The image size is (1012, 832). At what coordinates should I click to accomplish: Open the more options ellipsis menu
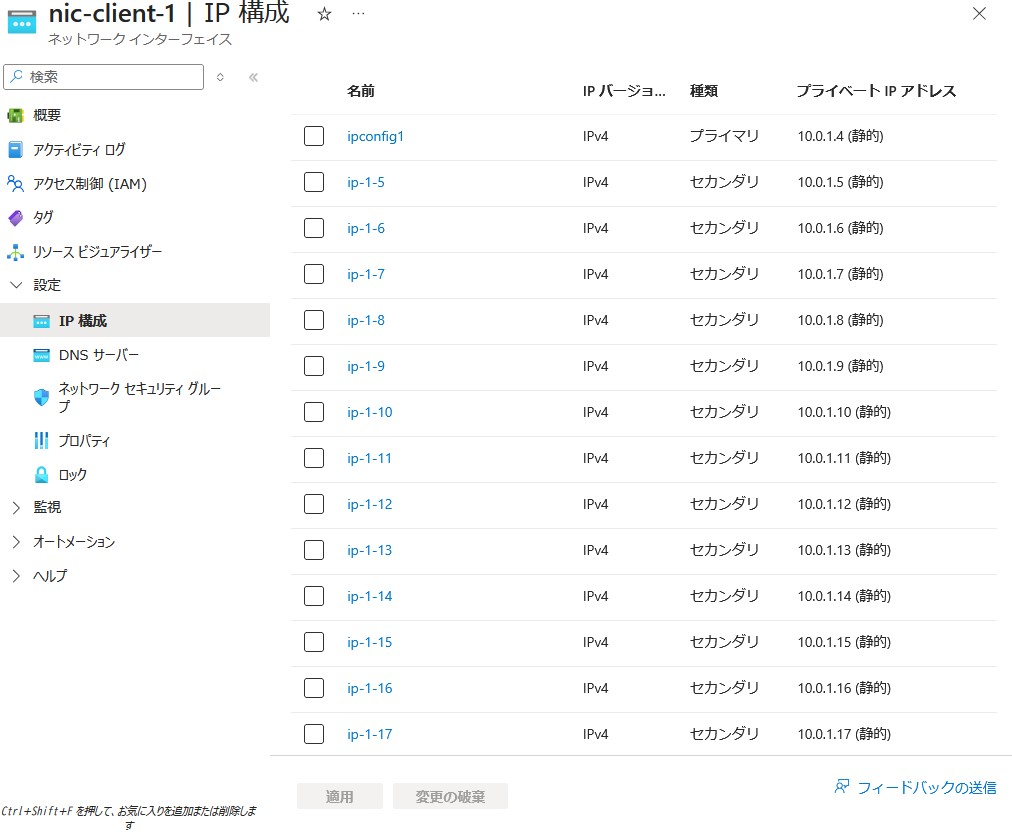tap(358, 14)
